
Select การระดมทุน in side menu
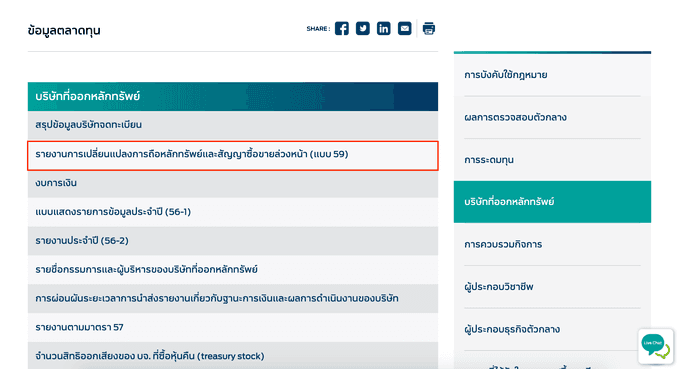[552, 160]
